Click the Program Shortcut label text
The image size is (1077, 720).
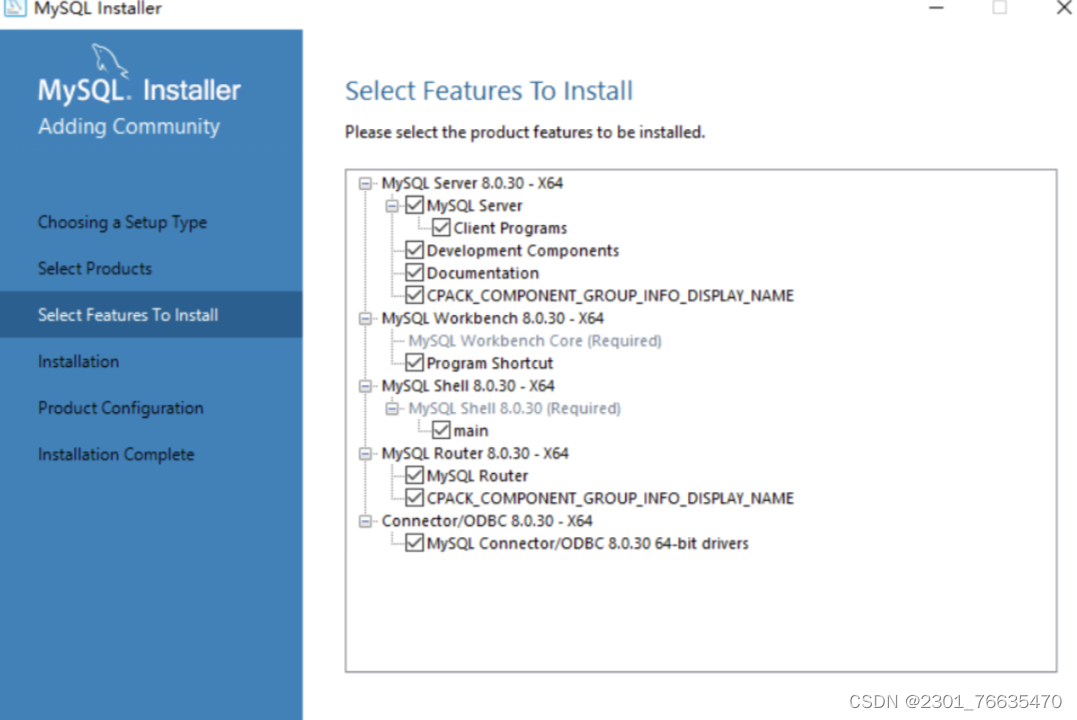pos(490,363)
